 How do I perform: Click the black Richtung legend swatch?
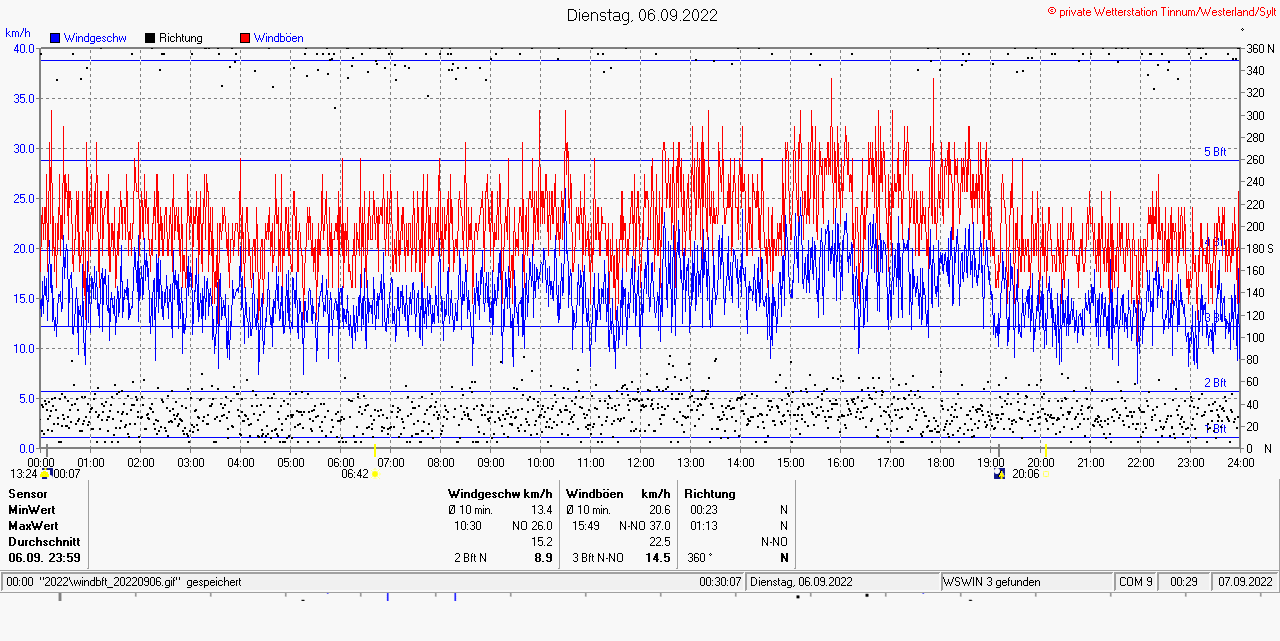coord(150,38)
